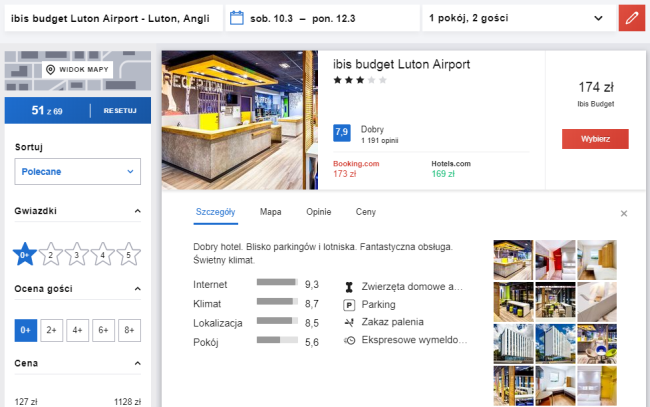The height and width of the screenshot is (407, 650).
Task: Click the 1128 zł maximum price label
Action: pyautogui.click(x=127, y=402)
